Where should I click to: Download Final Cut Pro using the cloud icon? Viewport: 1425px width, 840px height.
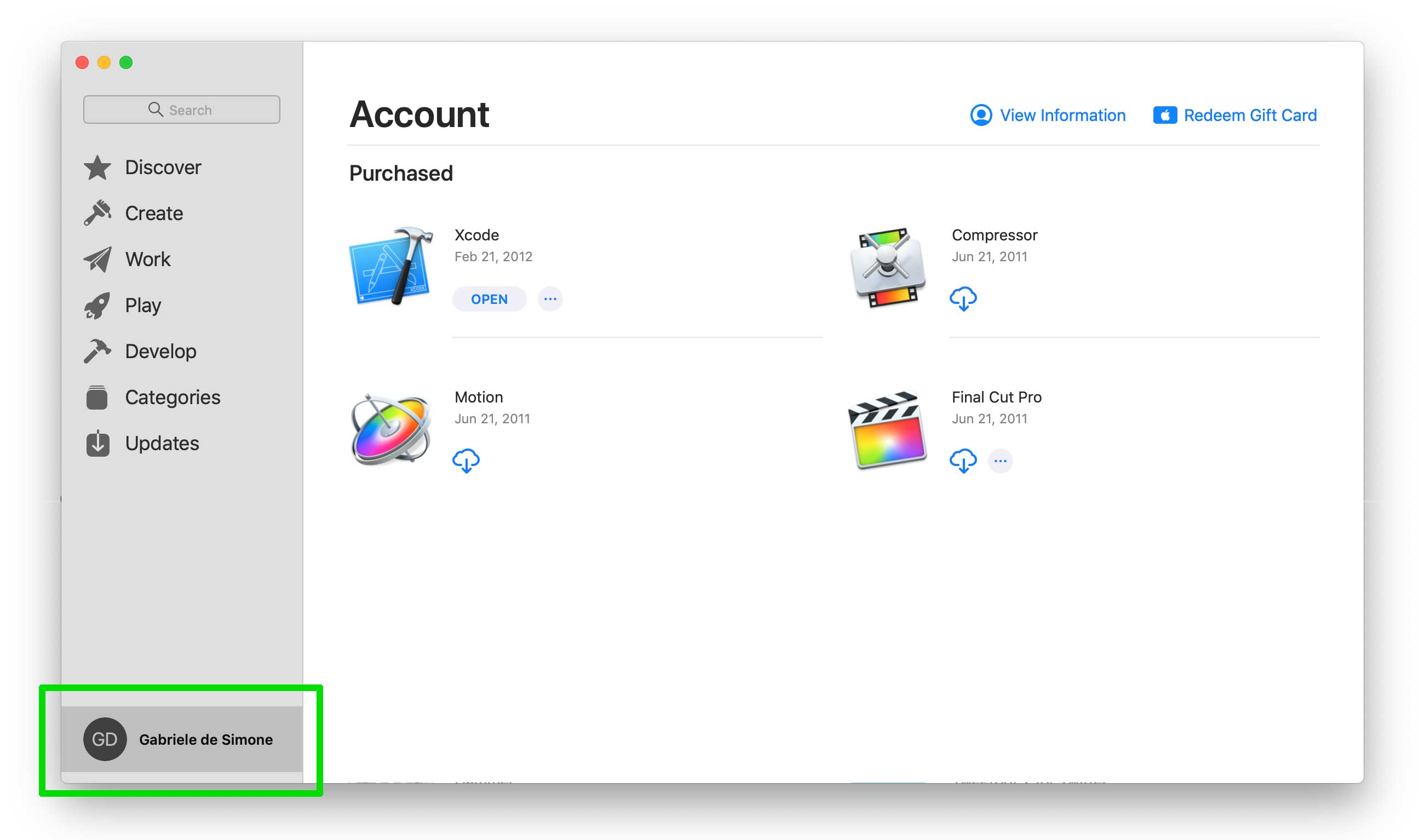pyautogui.click(x=963, y=461)
